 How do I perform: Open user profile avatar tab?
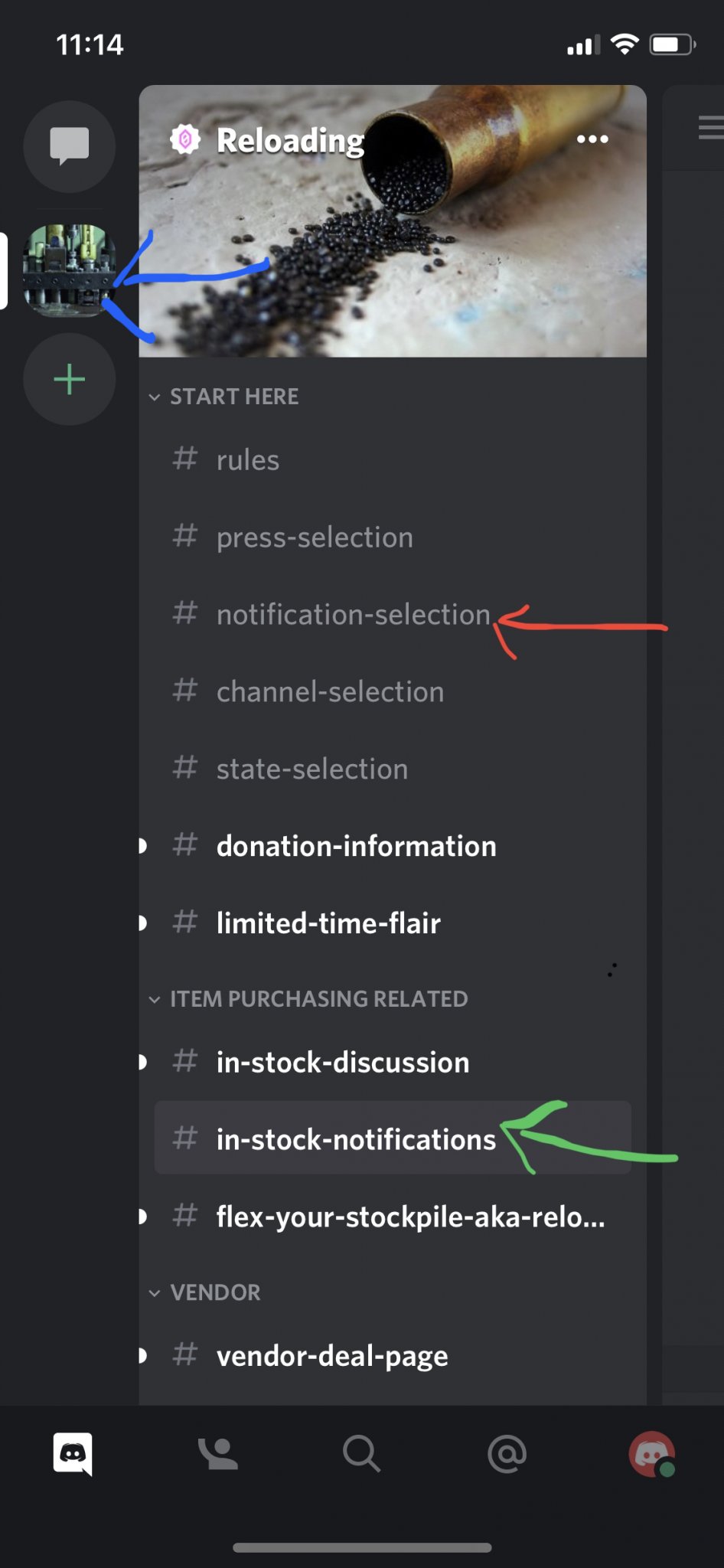[651, 1453]
